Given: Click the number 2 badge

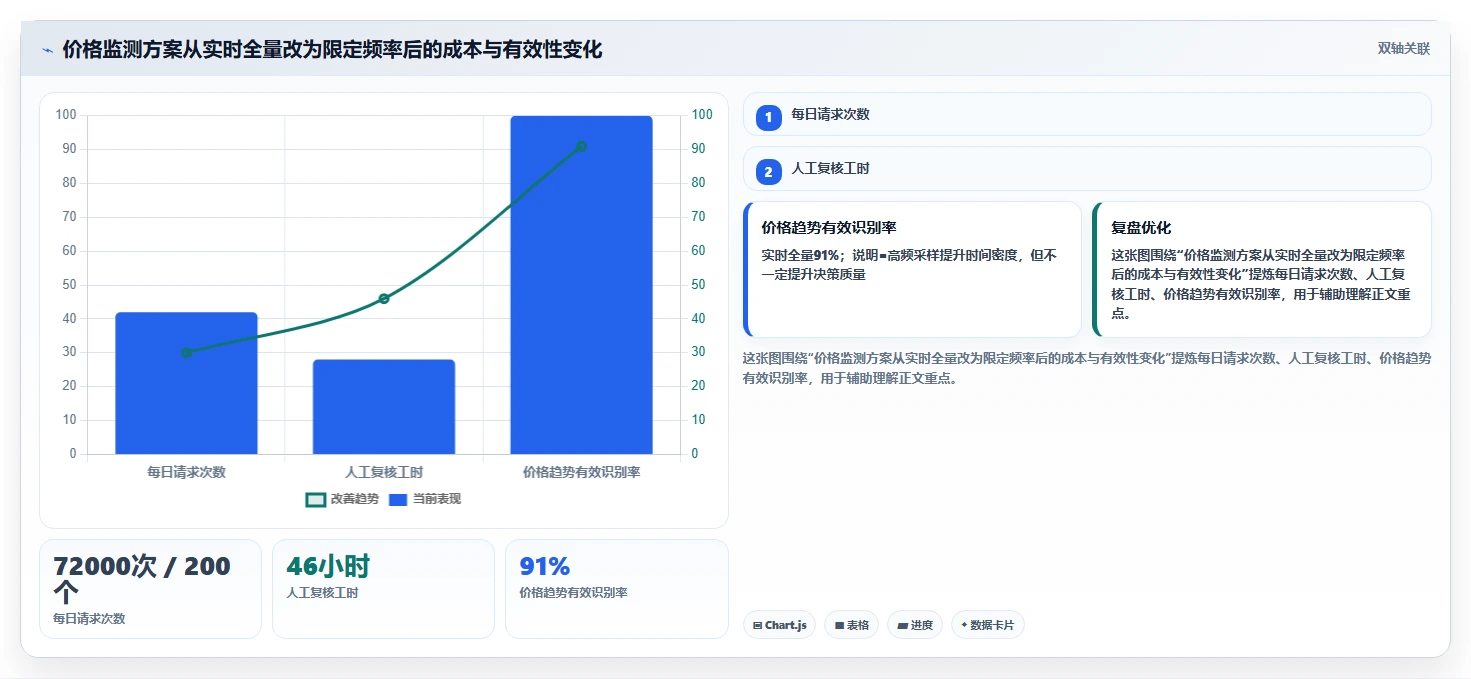Looking at the screenshot, I should pyautogui.click(x=768, y=172).
